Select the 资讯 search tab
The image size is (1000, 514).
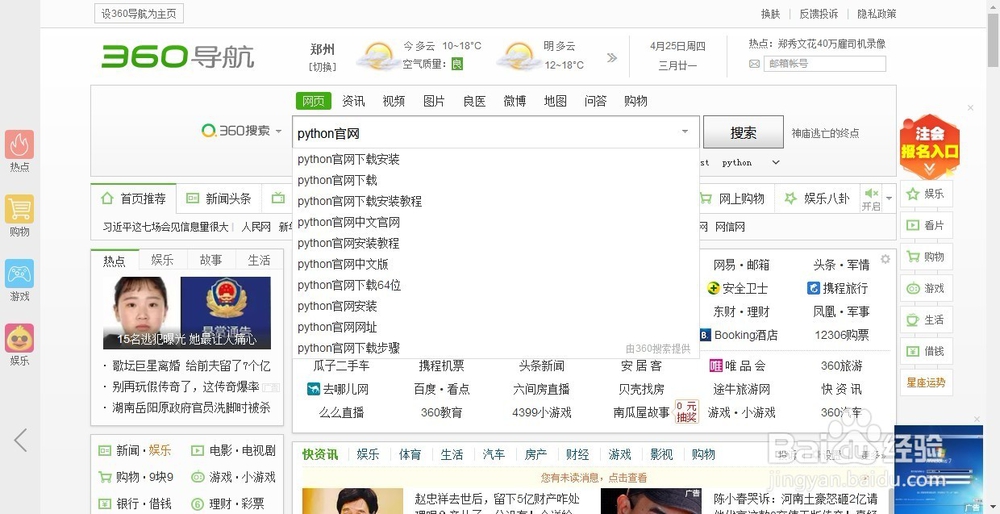353,101
